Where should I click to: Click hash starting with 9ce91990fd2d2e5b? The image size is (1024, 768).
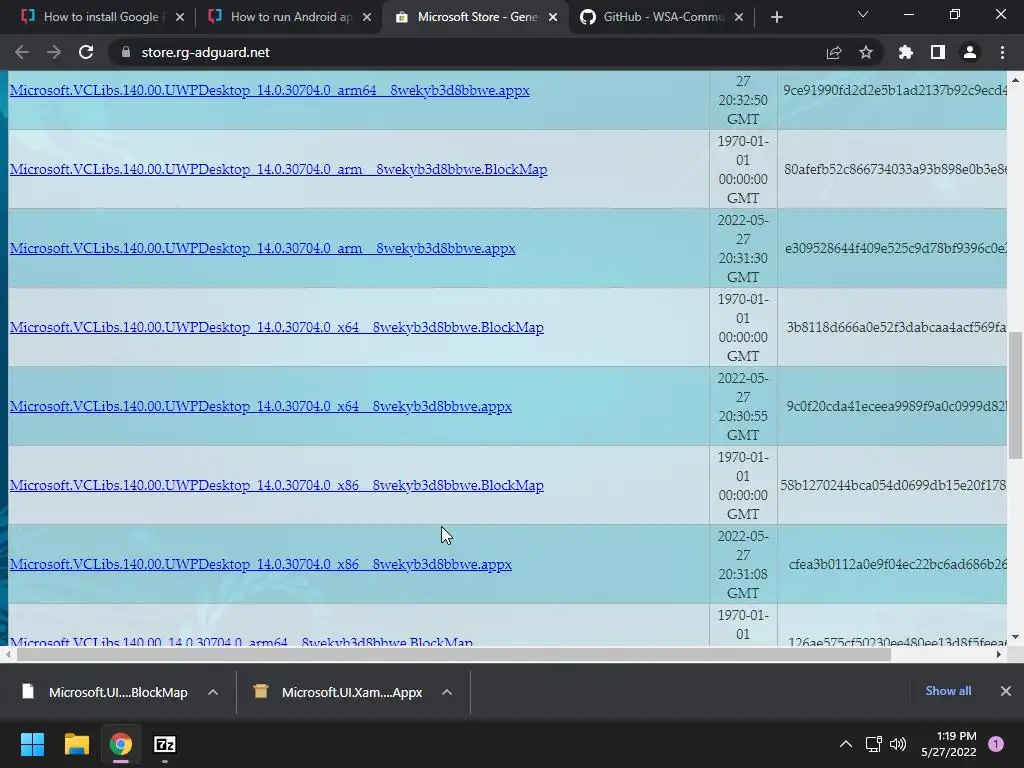894,90
